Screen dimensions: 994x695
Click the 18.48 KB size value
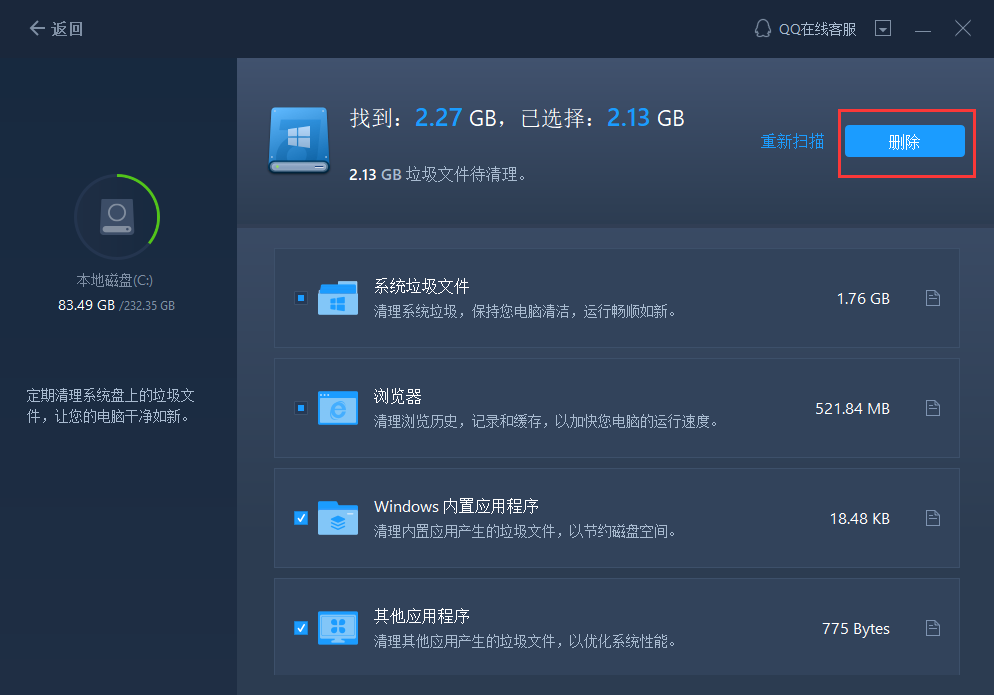click(x=860, y=519)
